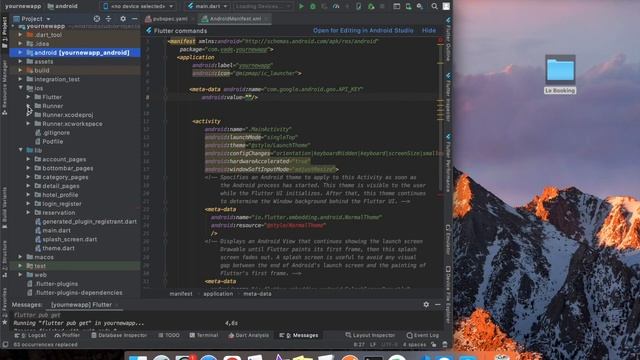Image resolution: width=640 pixels, height=360 pixels.
Task: Open the Logcat tool window tab
Action: coord(31,335)
